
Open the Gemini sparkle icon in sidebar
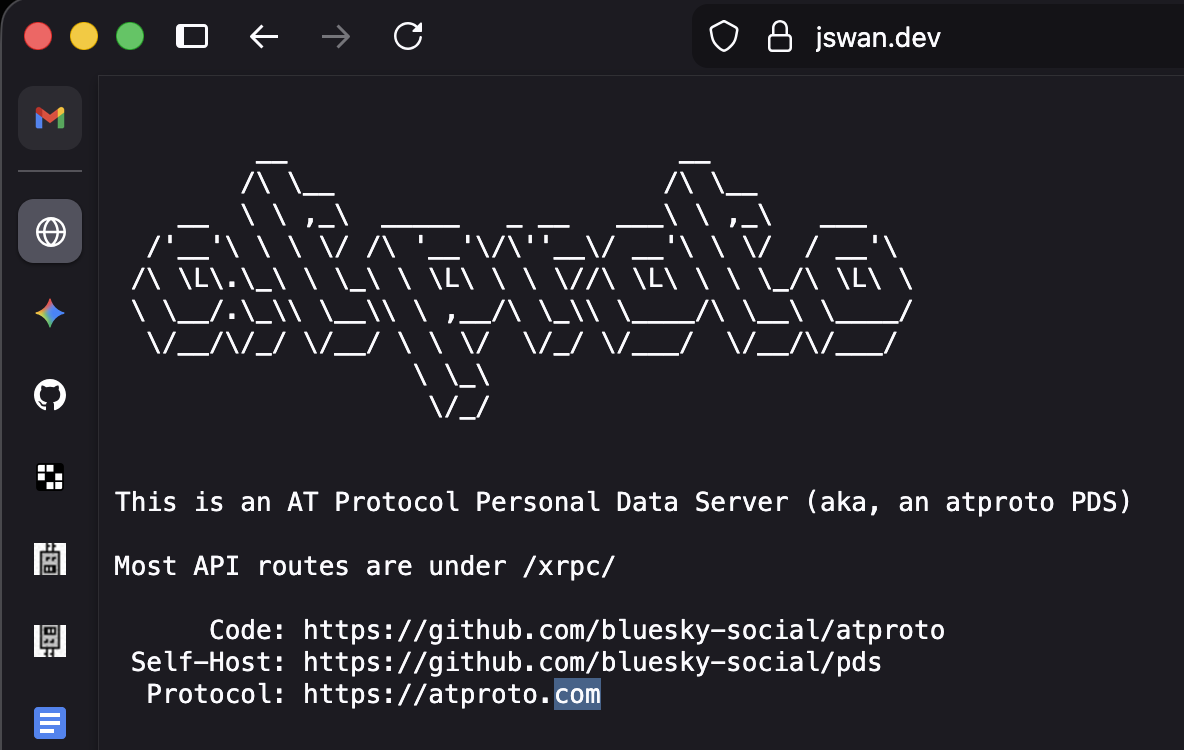tap(50, 314)
